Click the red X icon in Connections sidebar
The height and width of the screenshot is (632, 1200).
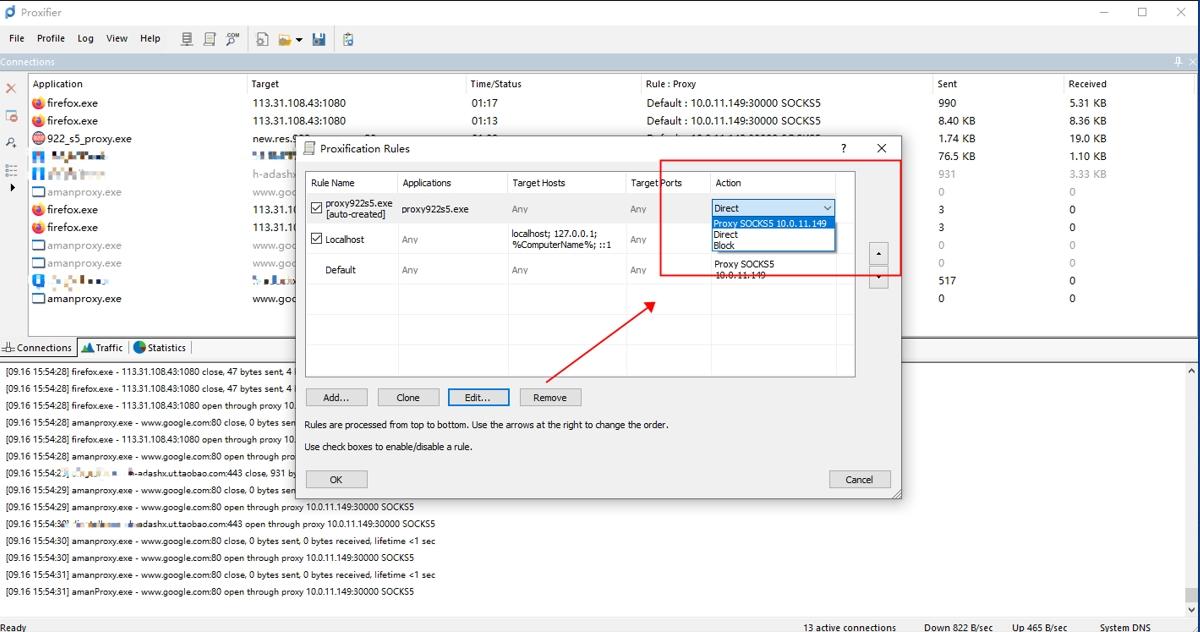[x=11, y=88]
